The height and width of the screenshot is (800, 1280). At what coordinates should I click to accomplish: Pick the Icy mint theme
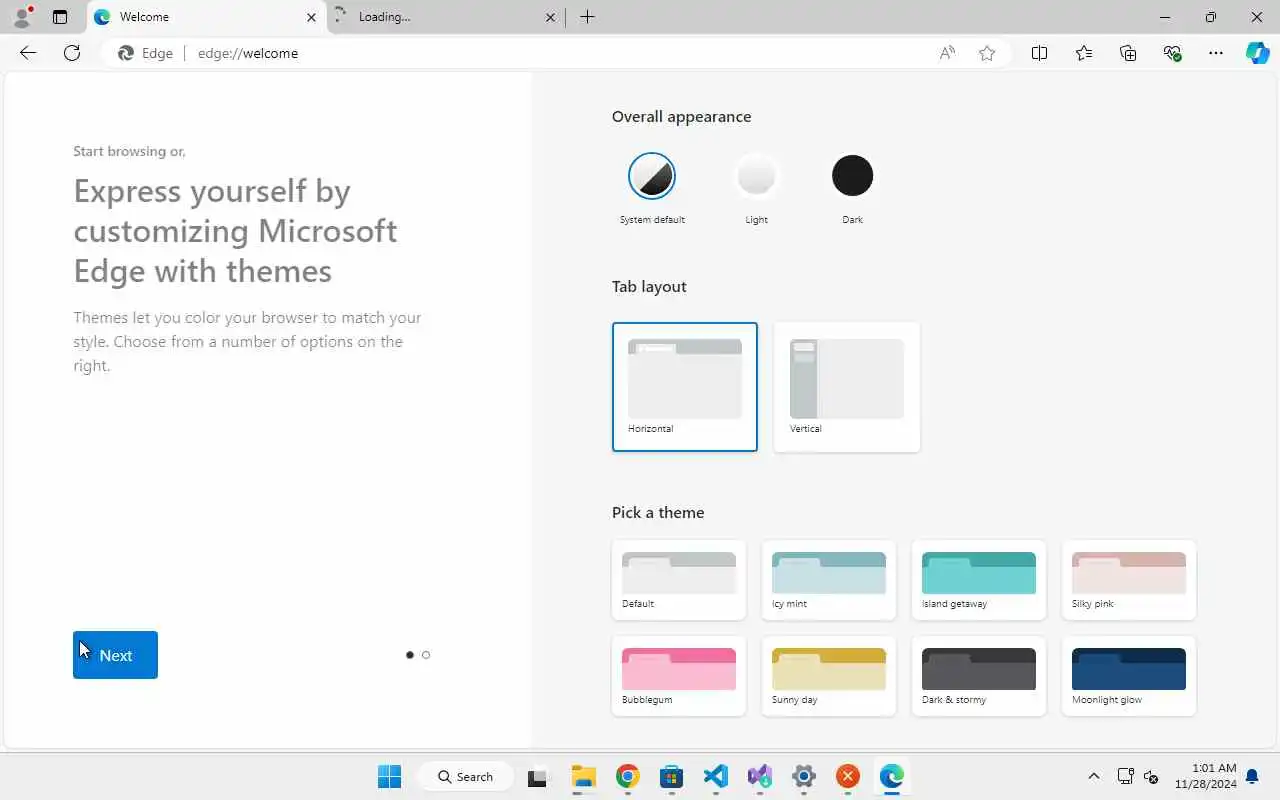coord(829,580)
